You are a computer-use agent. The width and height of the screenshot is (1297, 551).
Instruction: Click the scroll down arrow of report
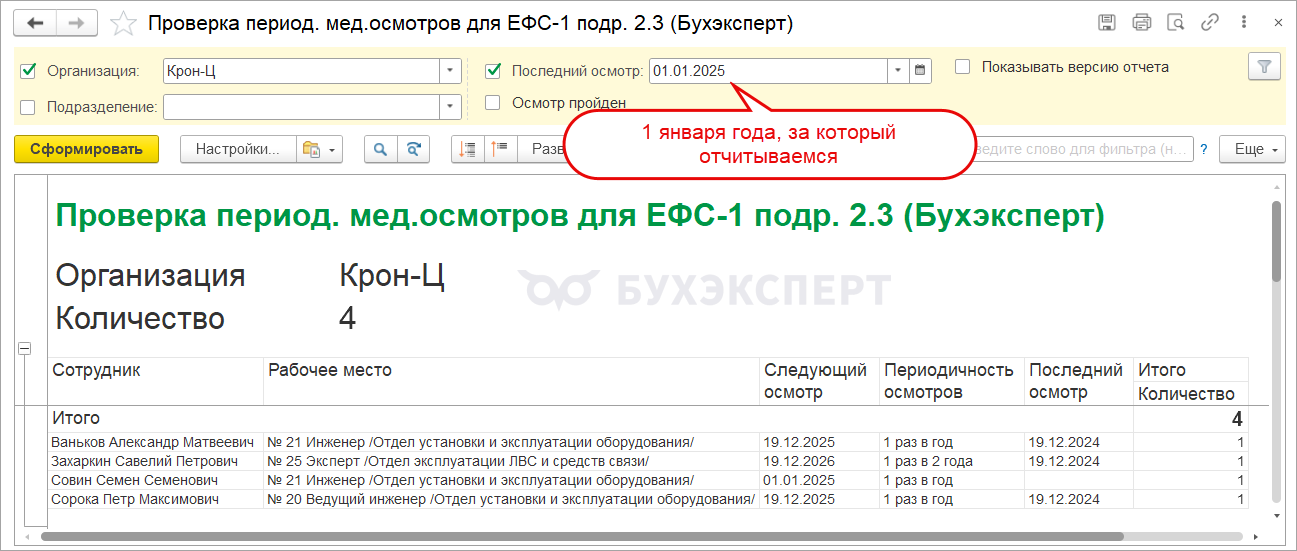coord(1276,515)
